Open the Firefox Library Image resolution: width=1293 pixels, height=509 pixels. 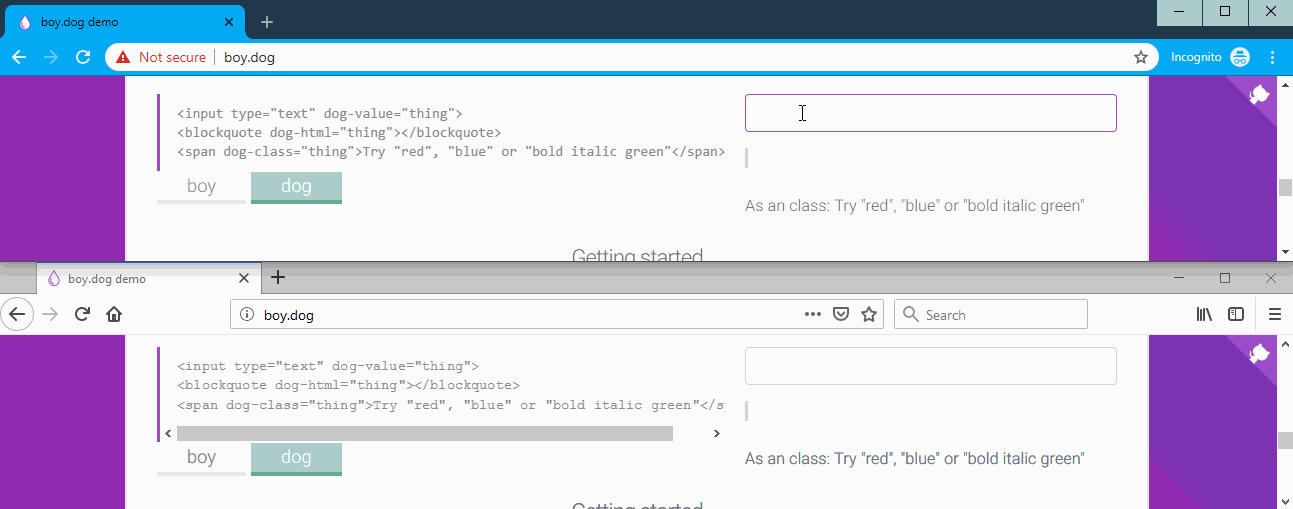[x=1205, y=314]
